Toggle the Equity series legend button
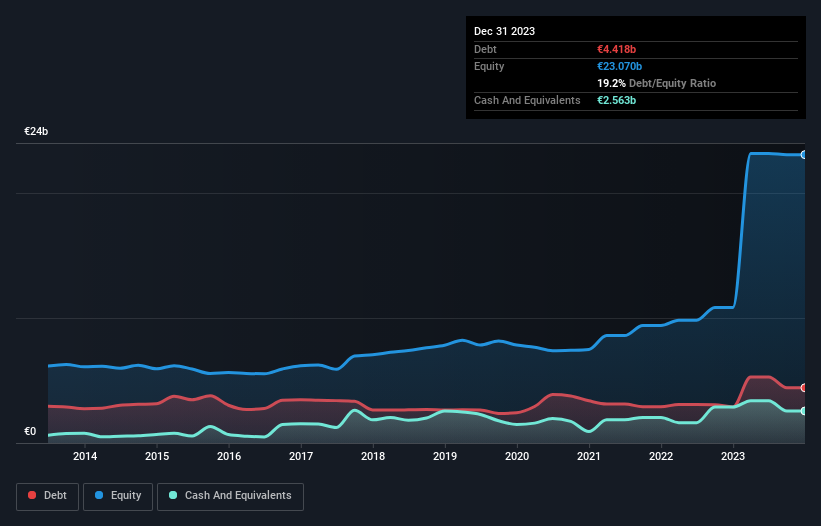The width and height of the screenshot is (821, 526). click(x=118, y=496)
